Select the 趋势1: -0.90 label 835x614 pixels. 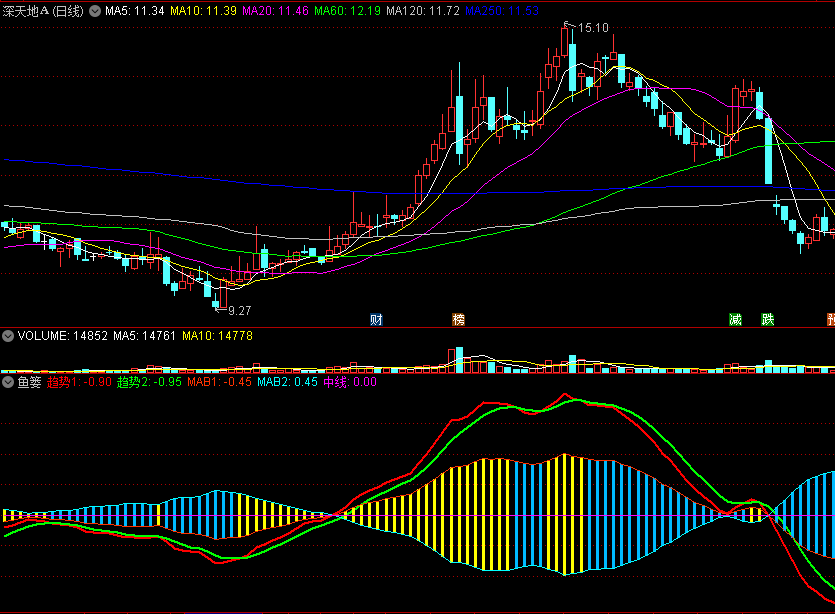tap(79, 382)
